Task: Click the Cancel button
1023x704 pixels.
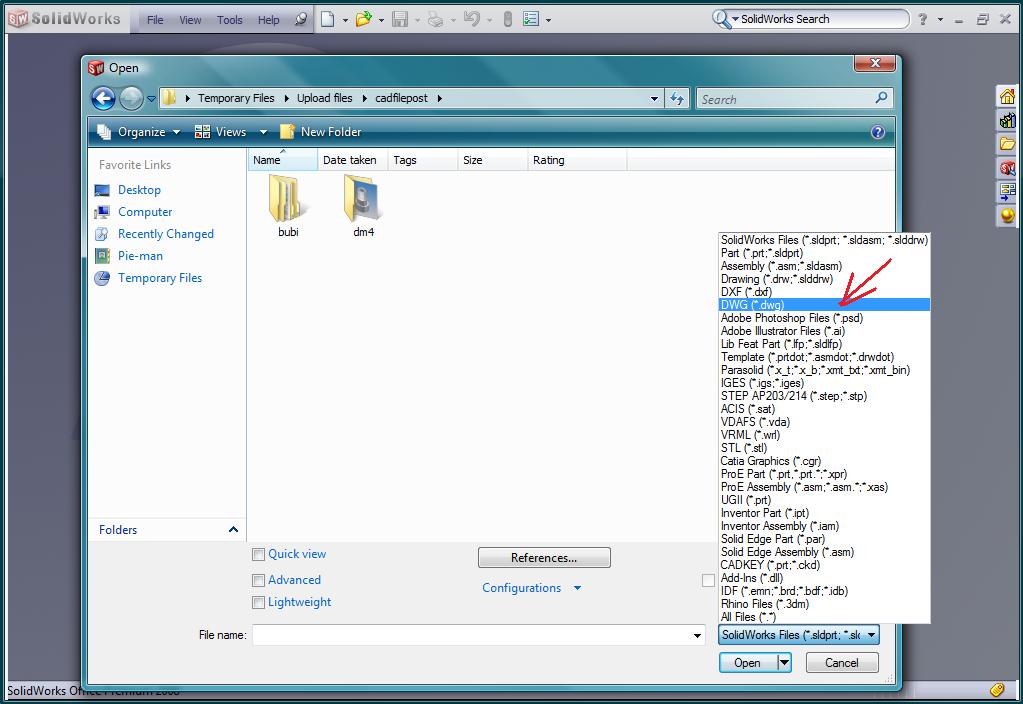Action: (x=842, y=663)
